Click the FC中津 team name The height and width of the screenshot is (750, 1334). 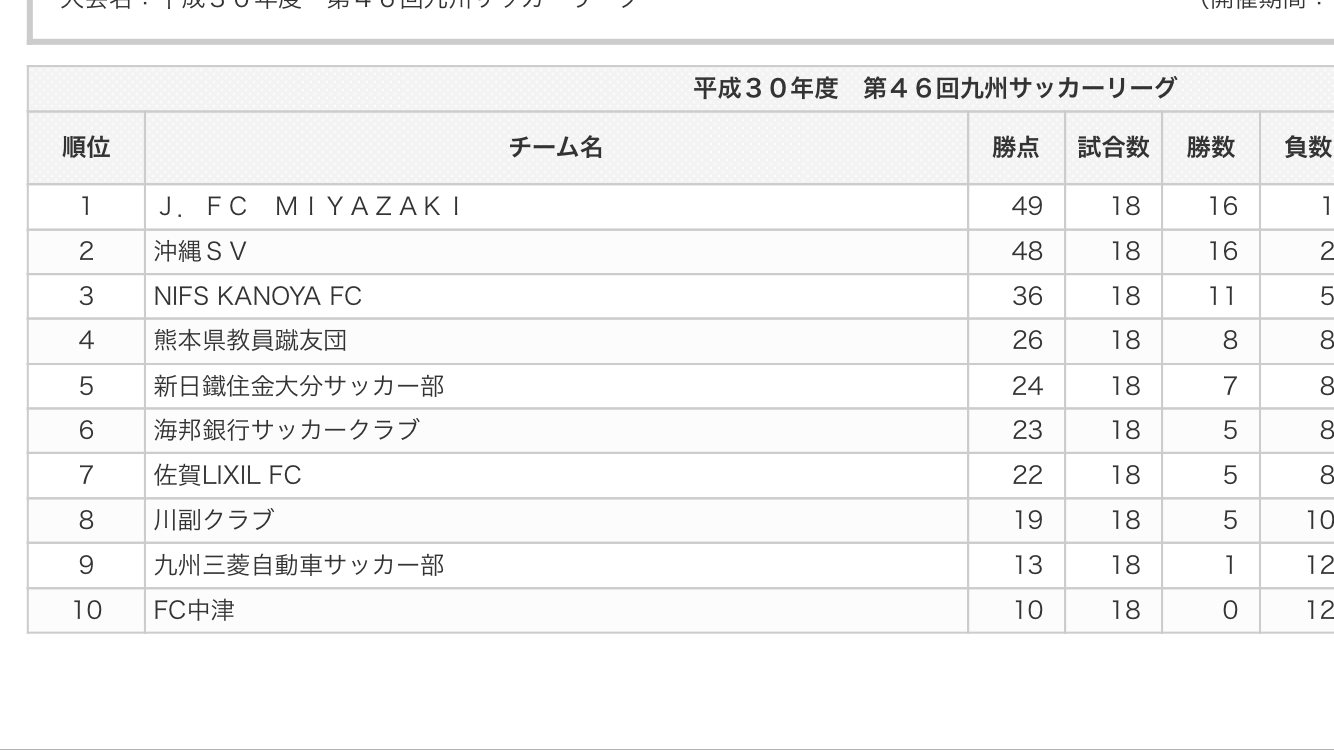(x=194, y=609)
